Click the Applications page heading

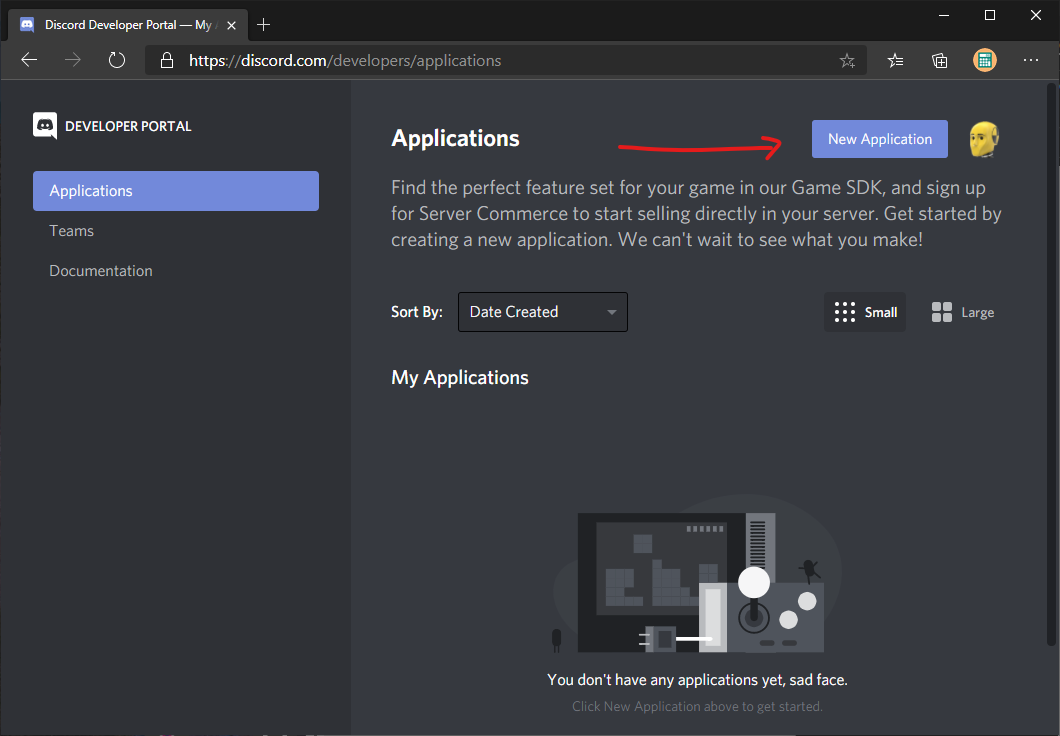click(x=455, y=138)
